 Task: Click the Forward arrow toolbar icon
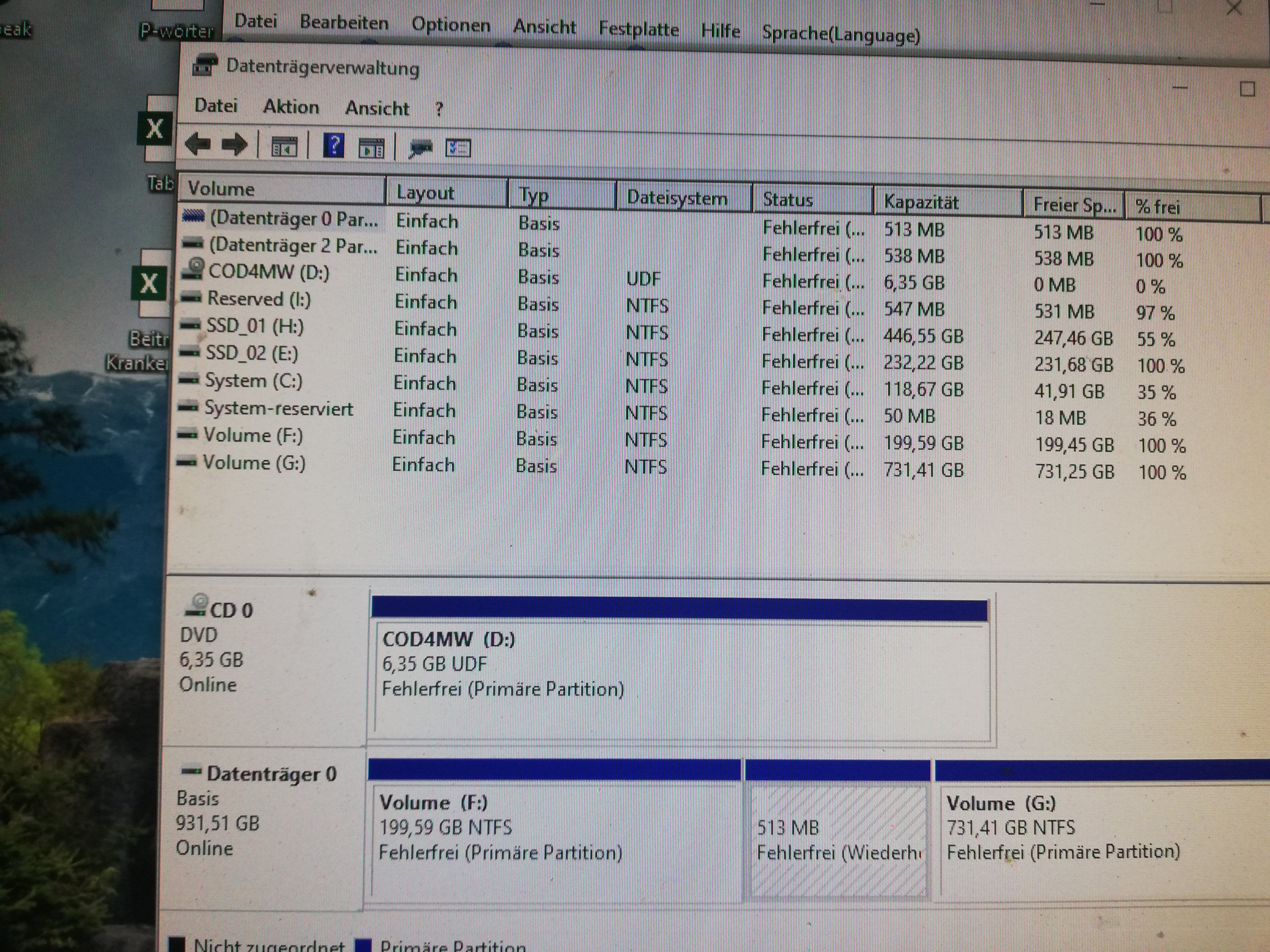click(x=234, y=145)
